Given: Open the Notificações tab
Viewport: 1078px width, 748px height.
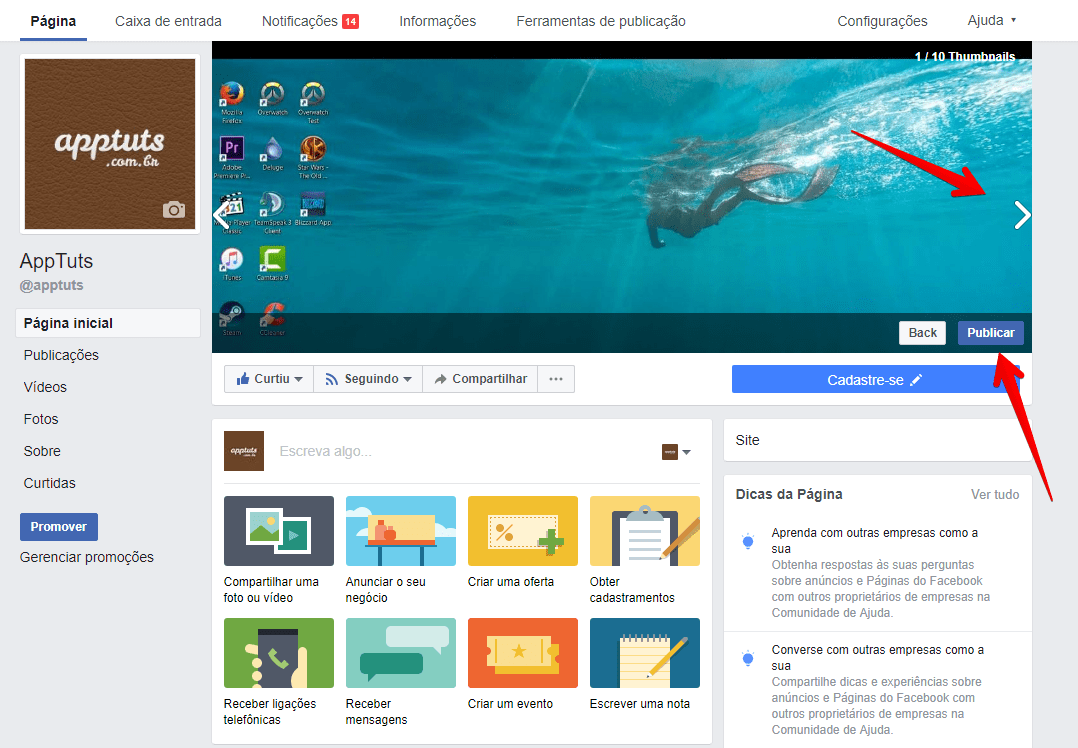Looking at the screenshot, I should [310, 21].
